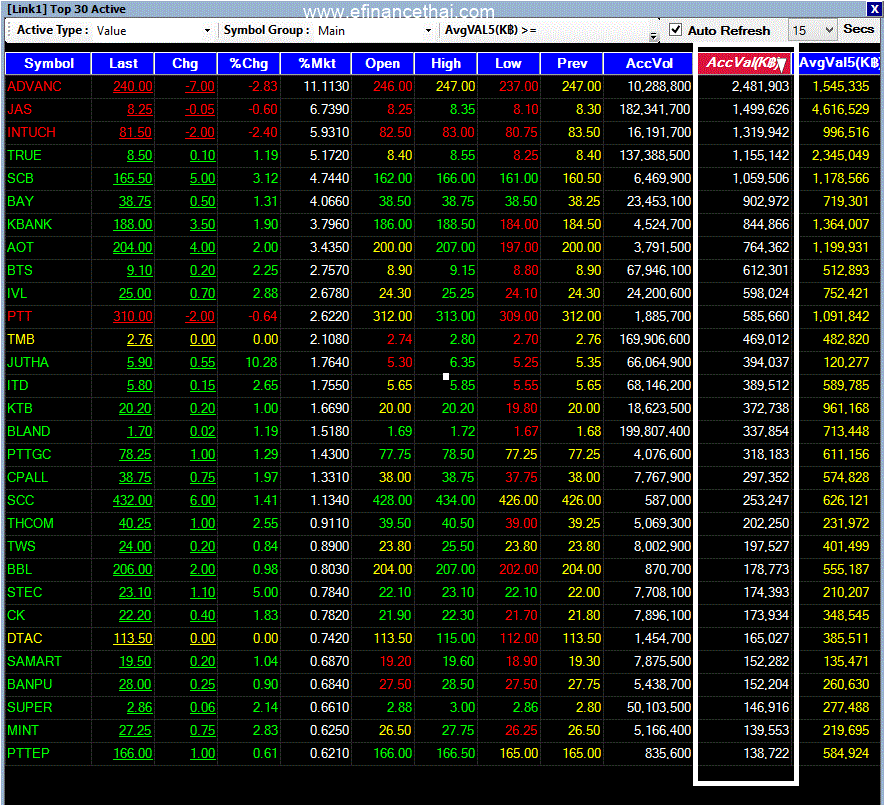885x805 pixels.
Task: Click KBANK change value 3.50 link
Action: click(203, 225)
